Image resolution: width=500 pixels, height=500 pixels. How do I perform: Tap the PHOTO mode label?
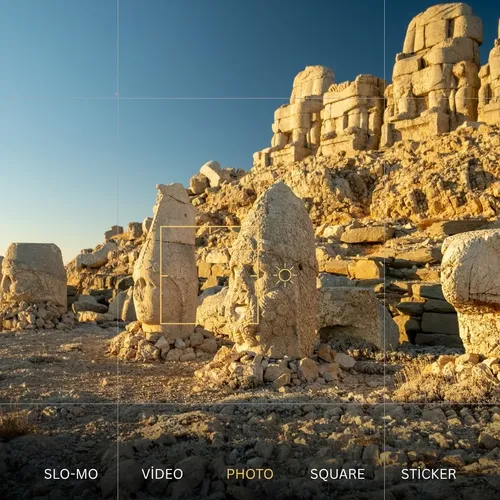tap(250, 474)
